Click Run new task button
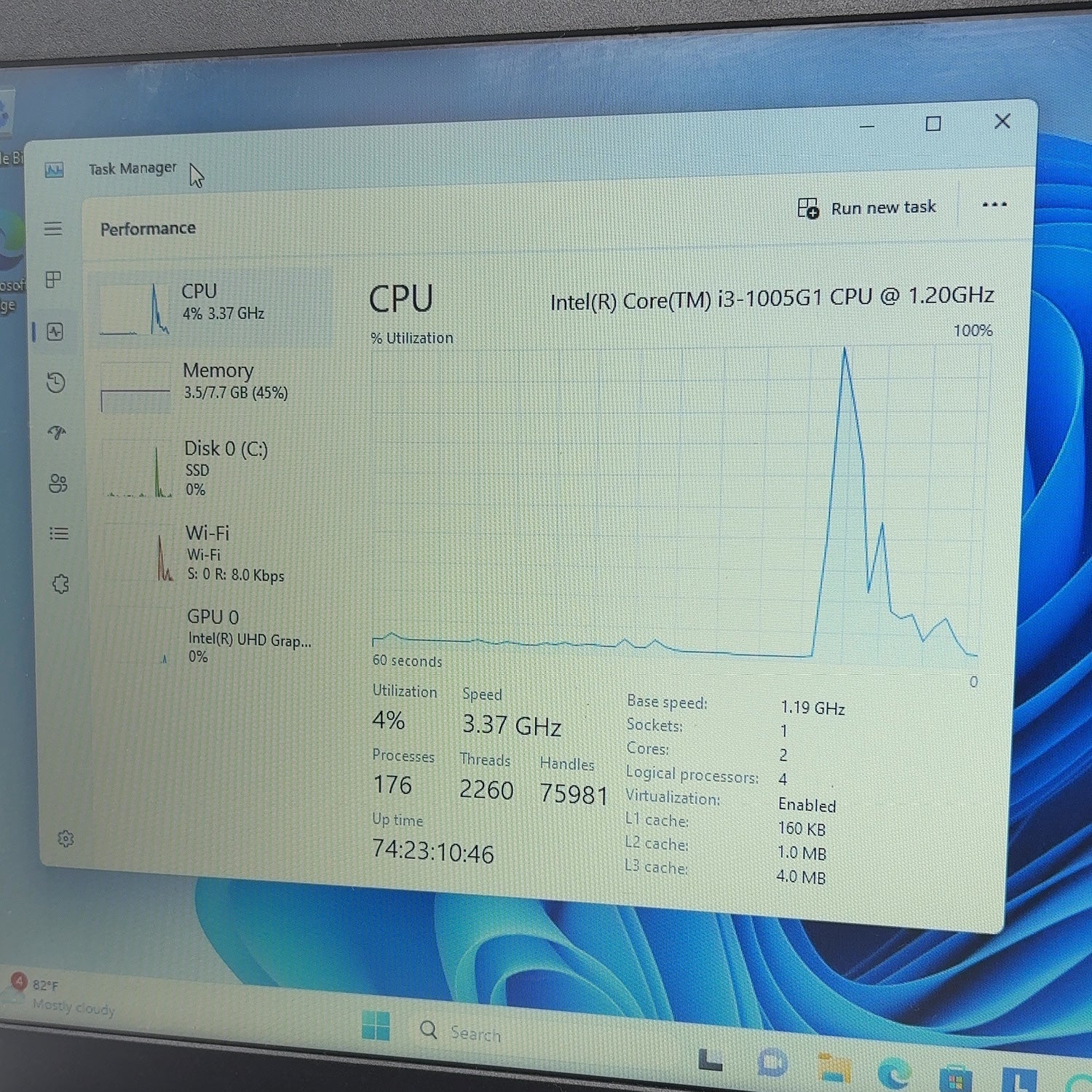 pyautogui.click(x=866, y=208)
